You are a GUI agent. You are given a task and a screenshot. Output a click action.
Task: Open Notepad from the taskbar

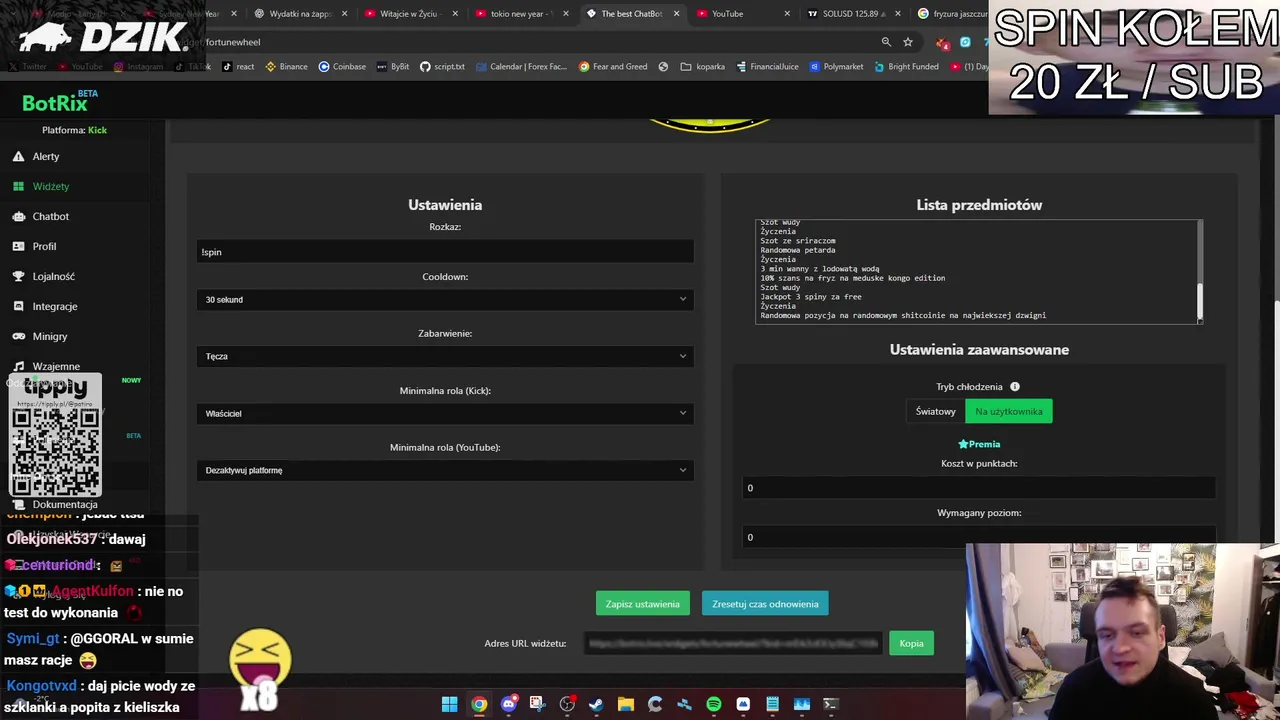[772, 704]
